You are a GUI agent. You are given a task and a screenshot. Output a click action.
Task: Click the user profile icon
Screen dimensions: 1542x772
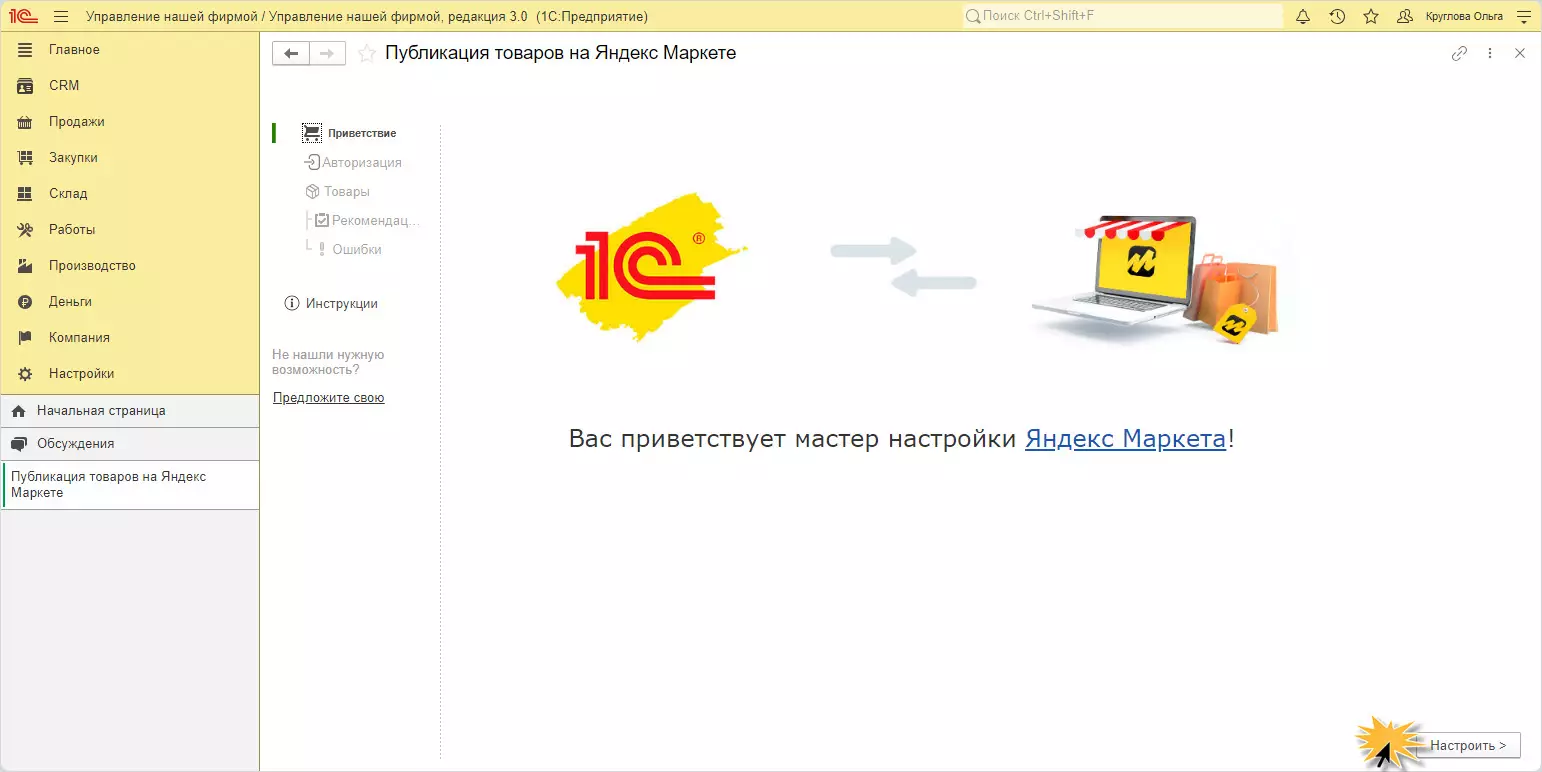[1405, 16]
